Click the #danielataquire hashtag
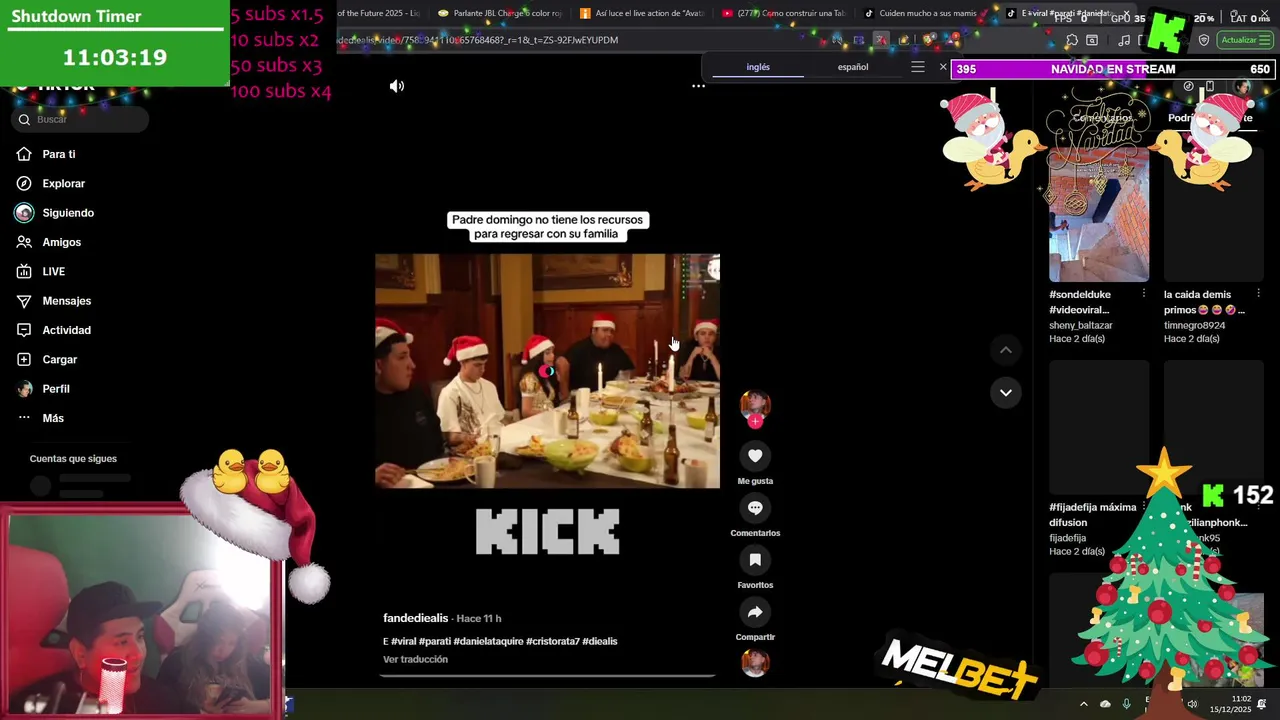 pos(490,641)
